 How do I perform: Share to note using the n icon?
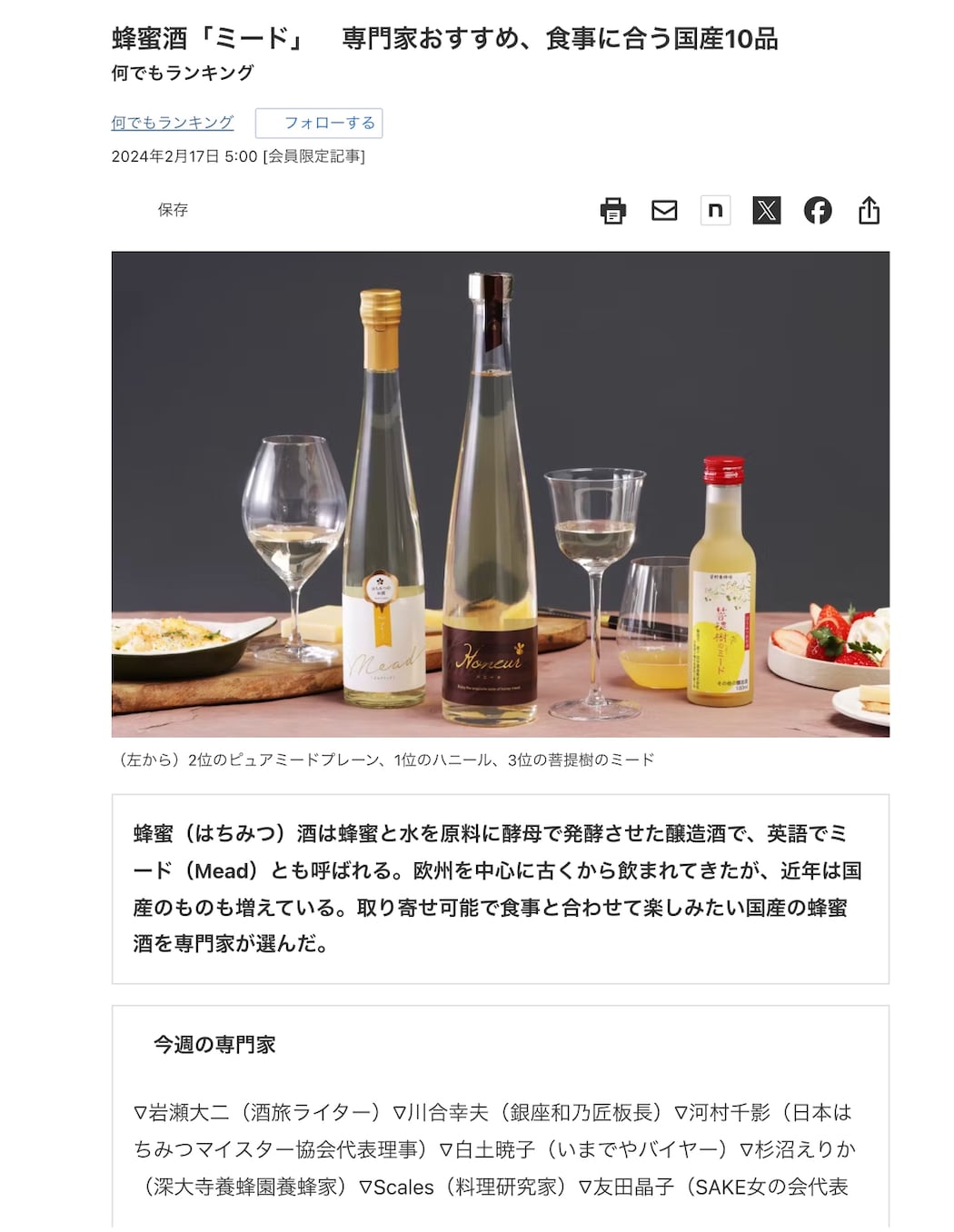(715, 211)
